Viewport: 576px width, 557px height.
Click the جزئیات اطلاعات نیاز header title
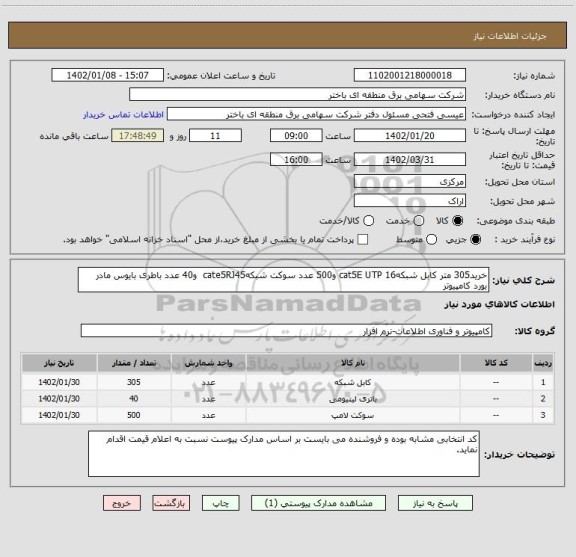(x=510, y=36)
